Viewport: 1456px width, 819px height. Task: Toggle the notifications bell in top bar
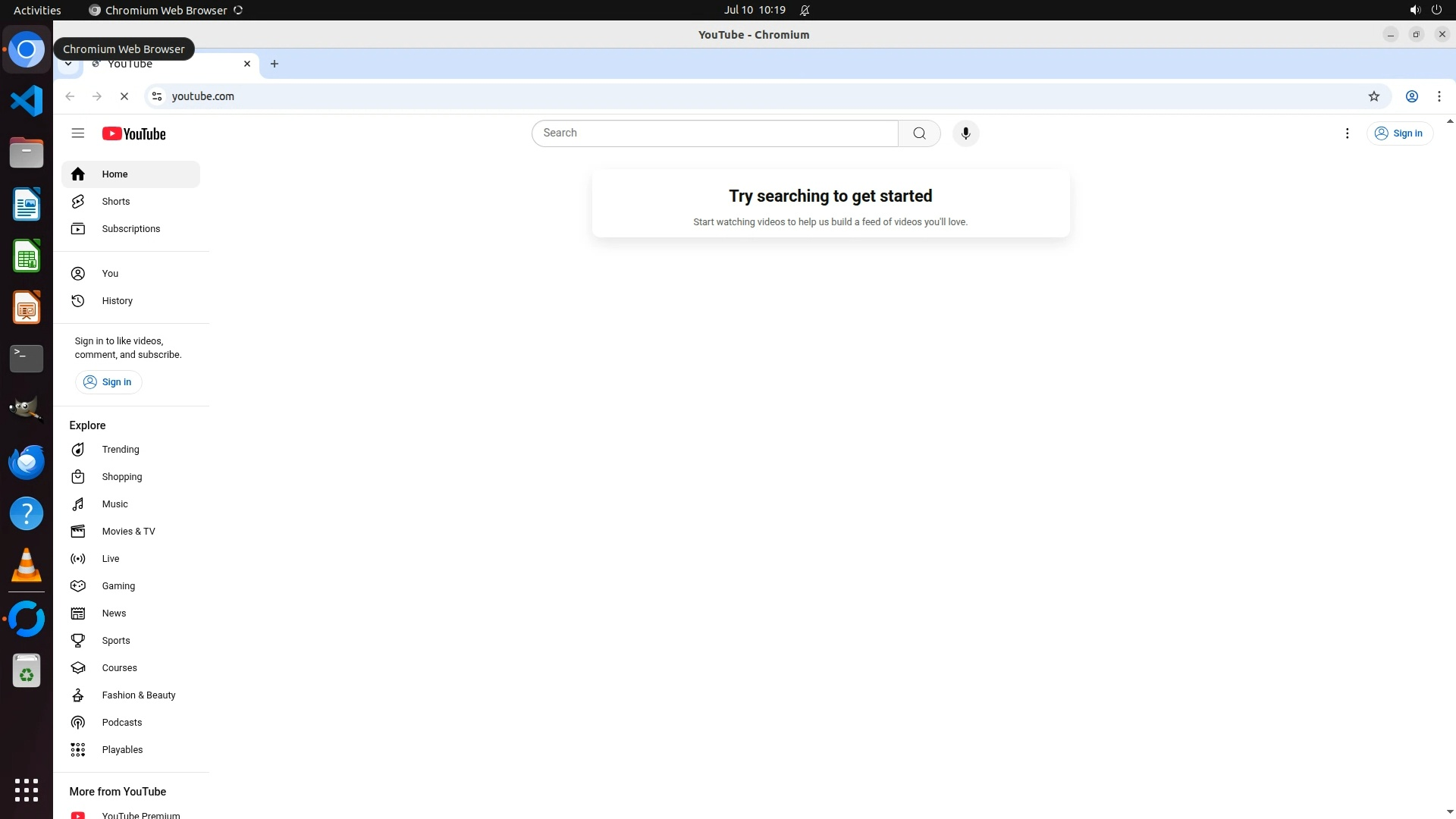[805, 10]
